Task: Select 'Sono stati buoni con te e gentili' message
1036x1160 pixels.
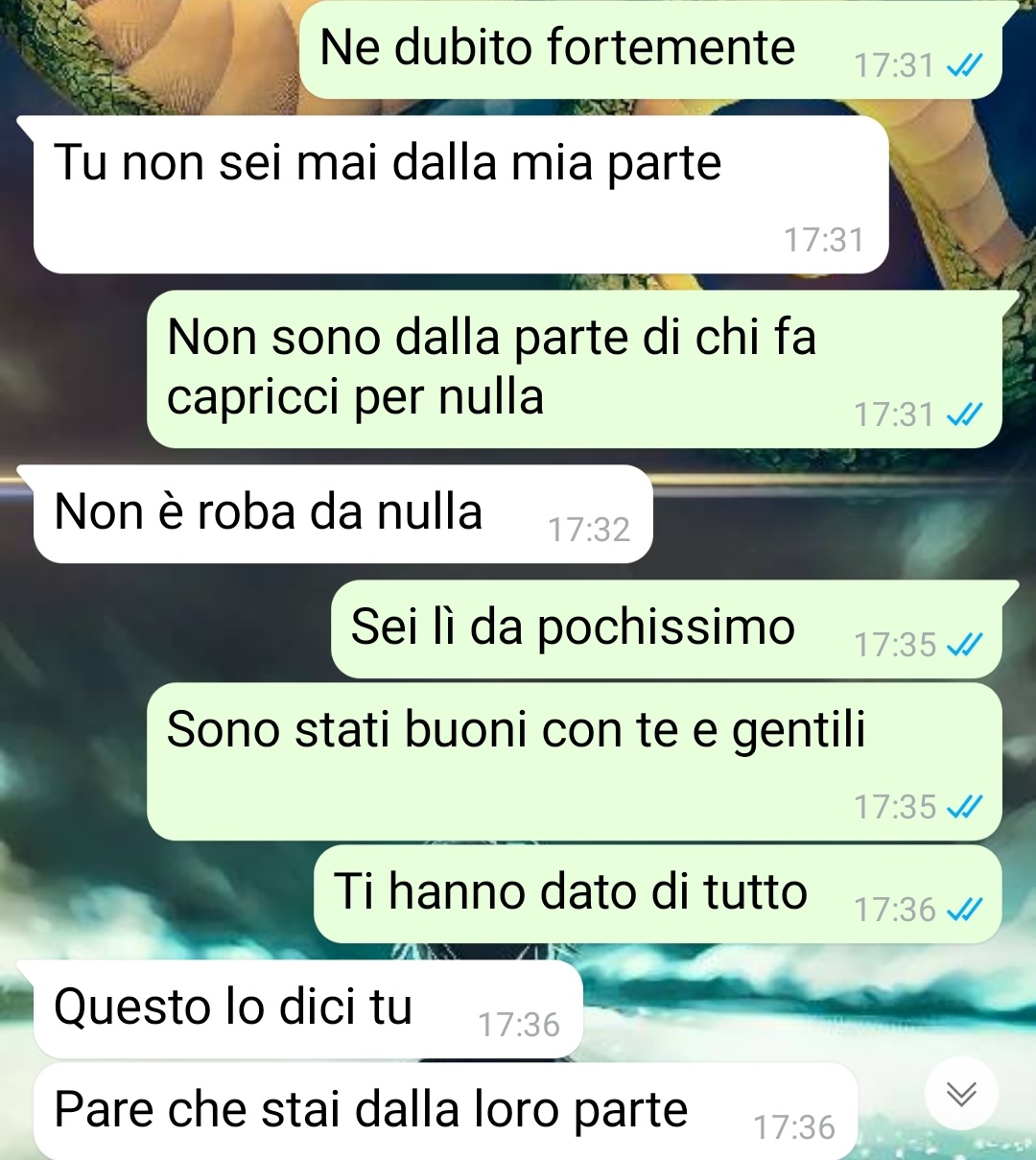Action: 574,762
